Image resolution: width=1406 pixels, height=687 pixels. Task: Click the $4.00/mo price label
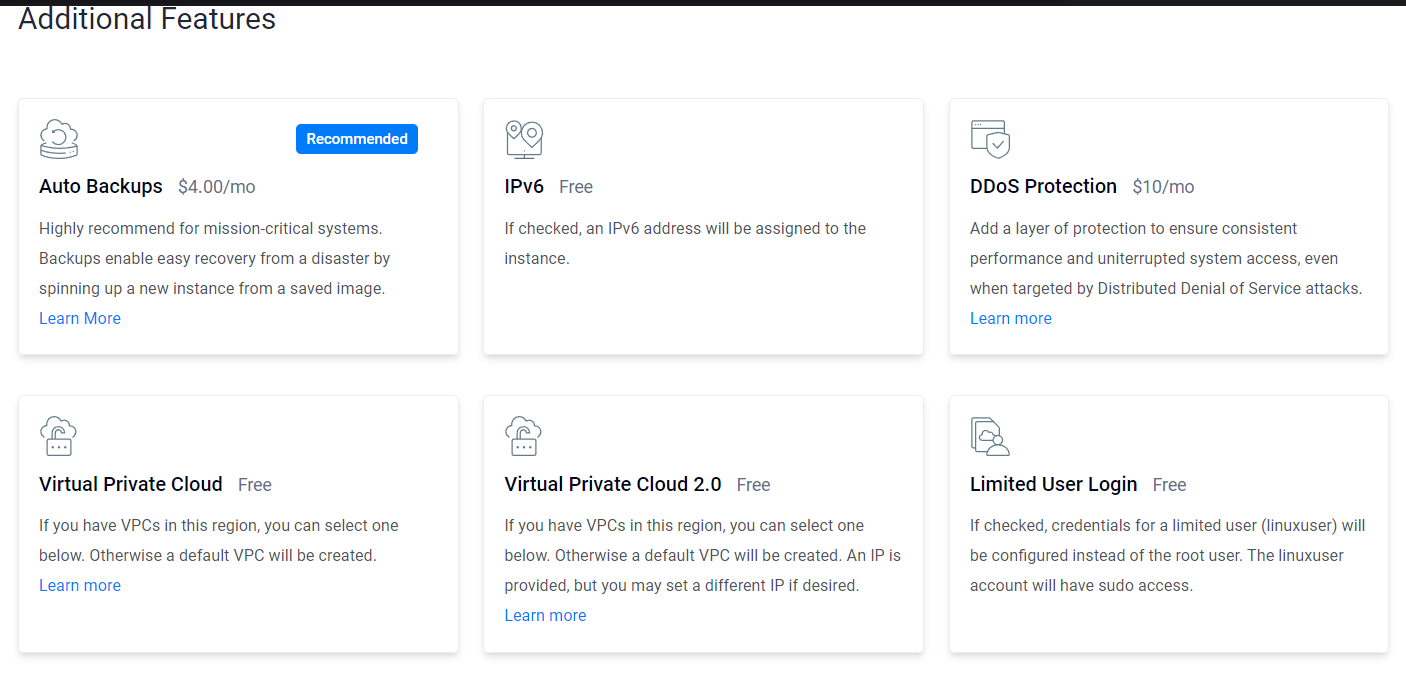pos(217,187)
